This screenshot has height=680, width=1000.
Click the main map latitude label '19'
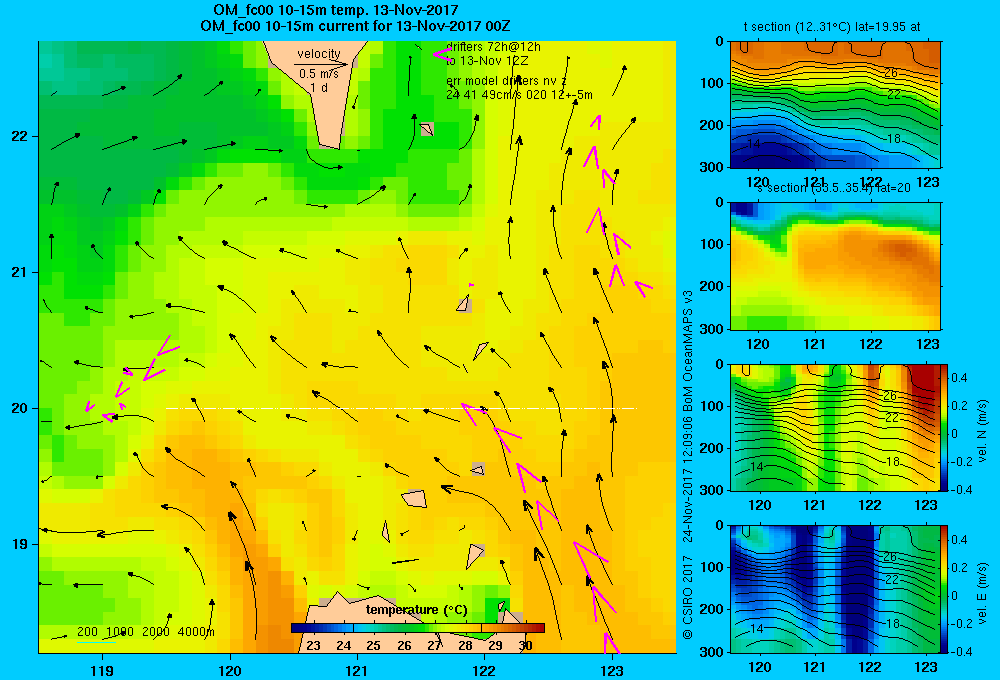coord(20,544)
